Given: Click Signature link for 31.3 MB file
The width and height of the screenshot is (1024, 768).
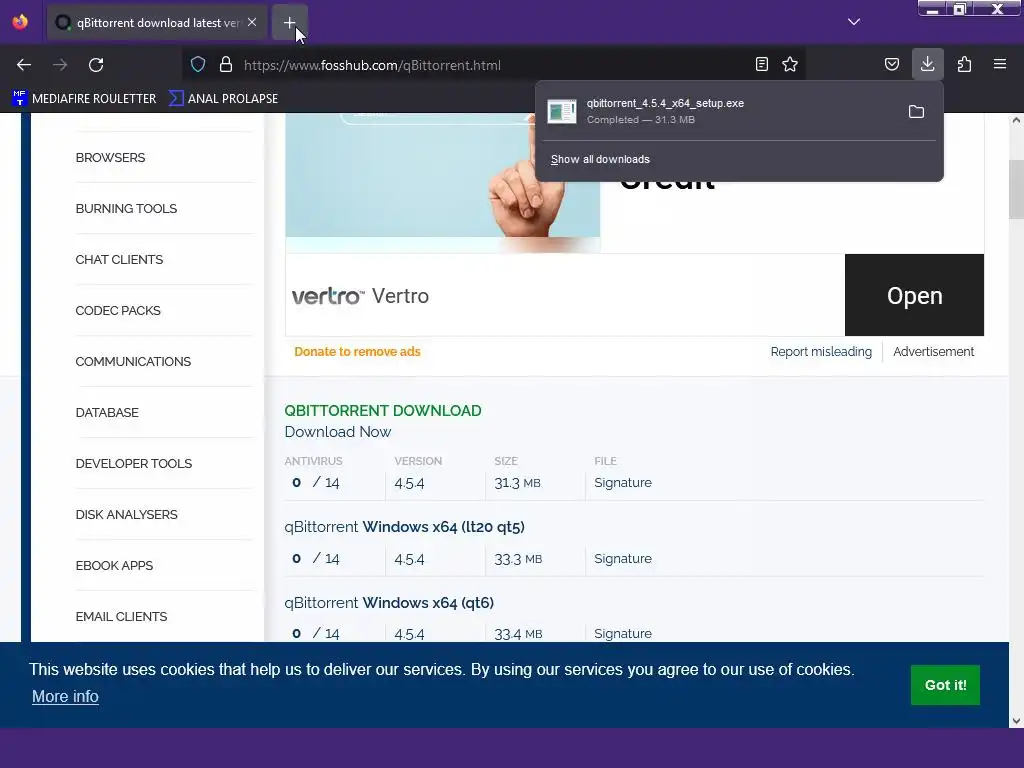Looking at the screenshot, I should click(622, 483).
